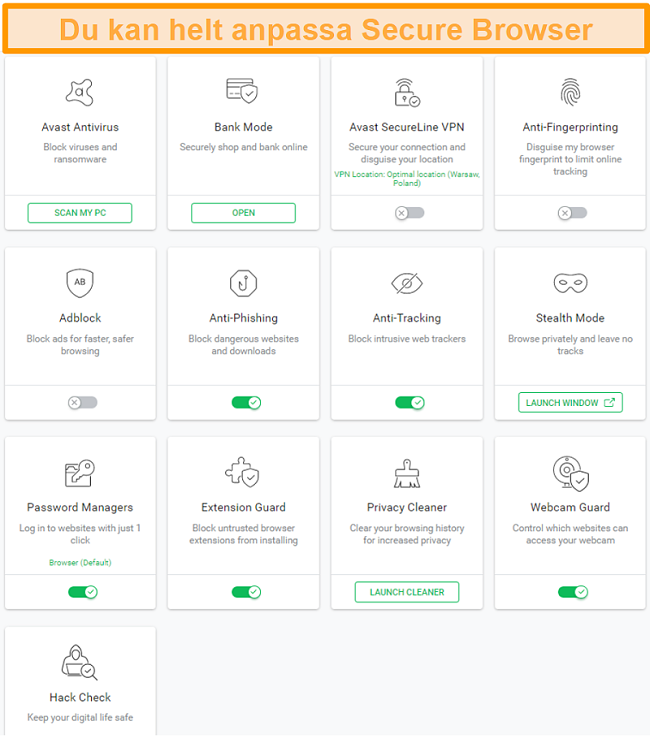Click the Hack Check hacker icon
This screenshot has width=650, height=756.
(80, 662)
